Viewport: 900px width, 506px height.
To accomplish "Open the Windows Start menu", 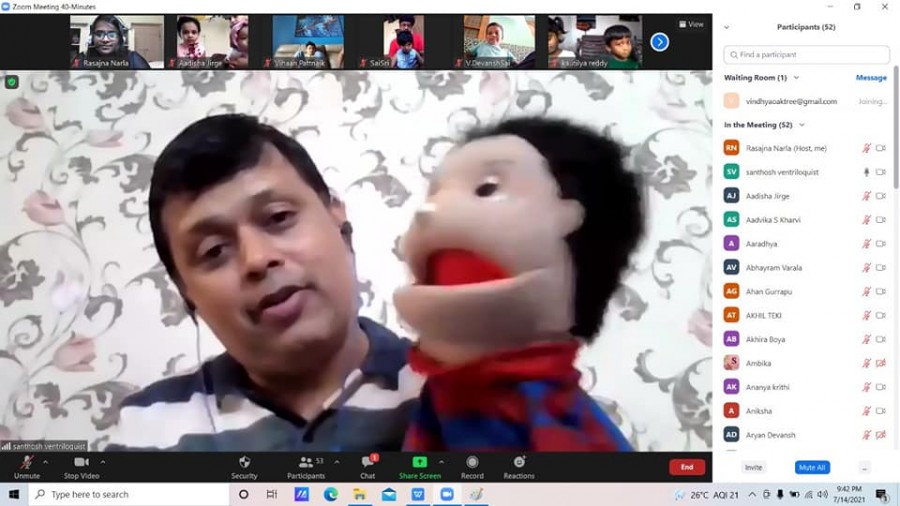I will [x=14, y=495].
